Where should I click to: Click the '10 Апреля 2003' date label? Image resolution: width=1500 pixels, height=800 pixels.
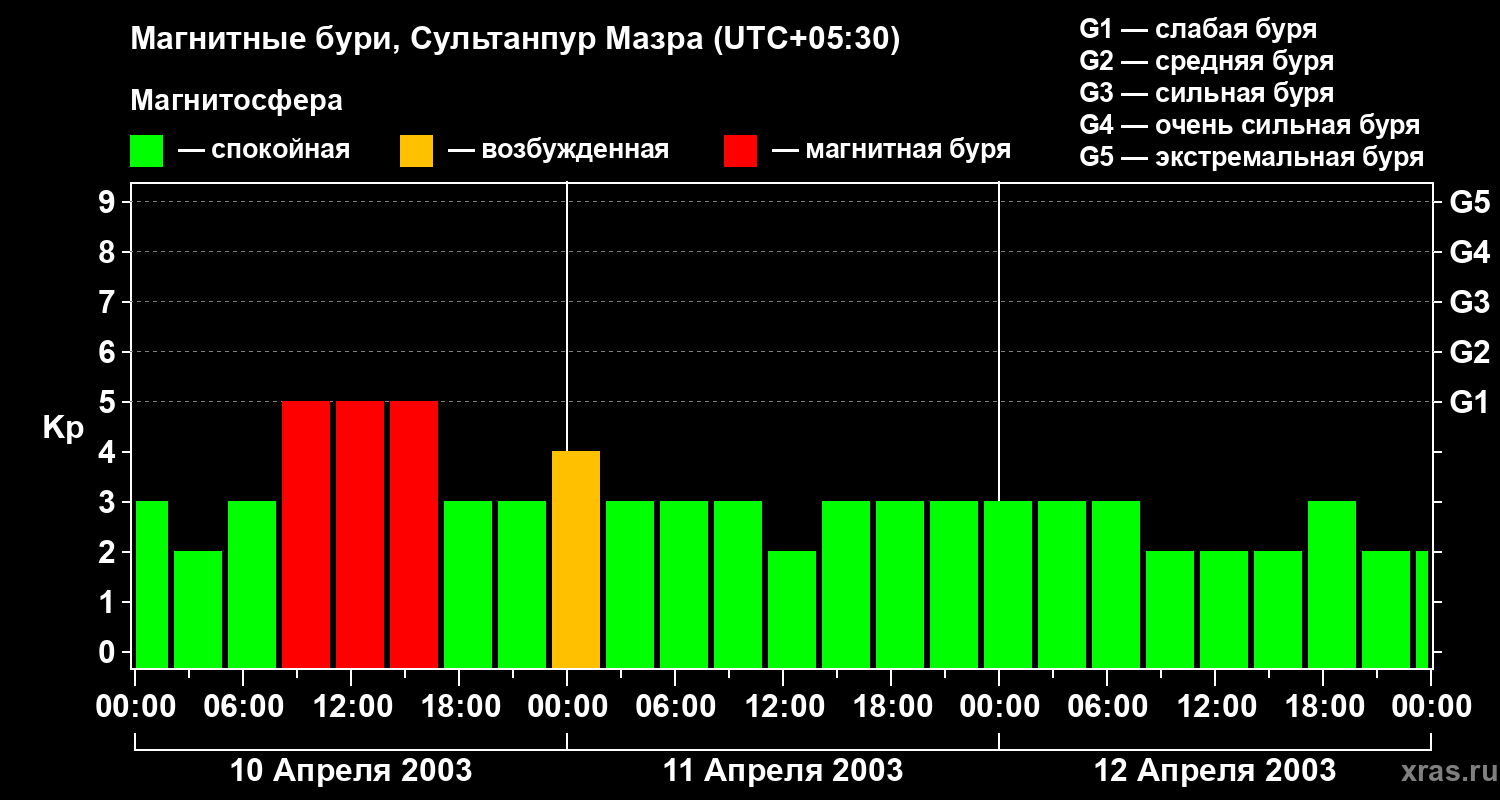click(x=351, y=770)
